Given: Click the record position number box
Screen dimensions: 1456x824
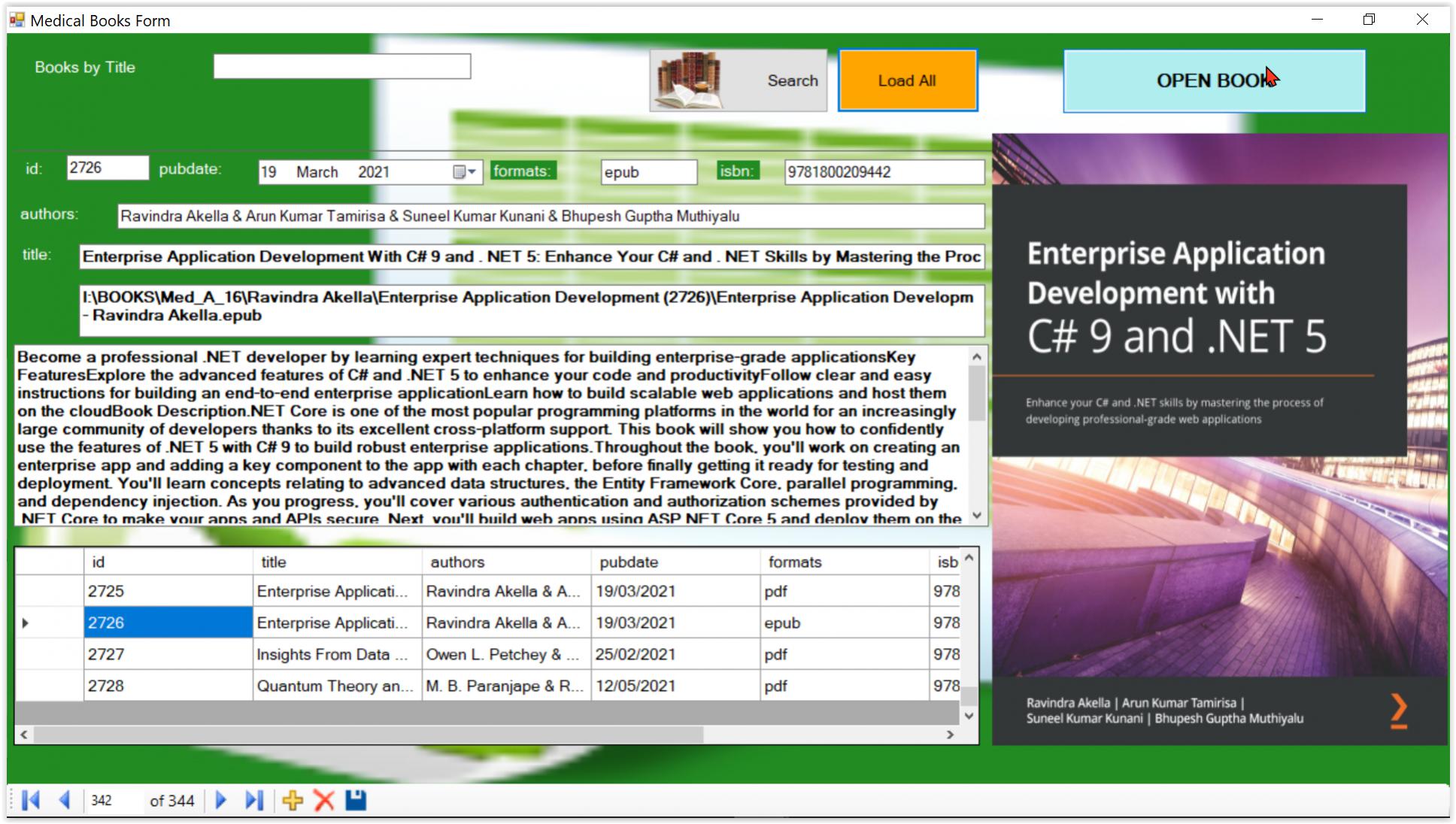Looking at the screenshot, I should click(x=113, y=801).
